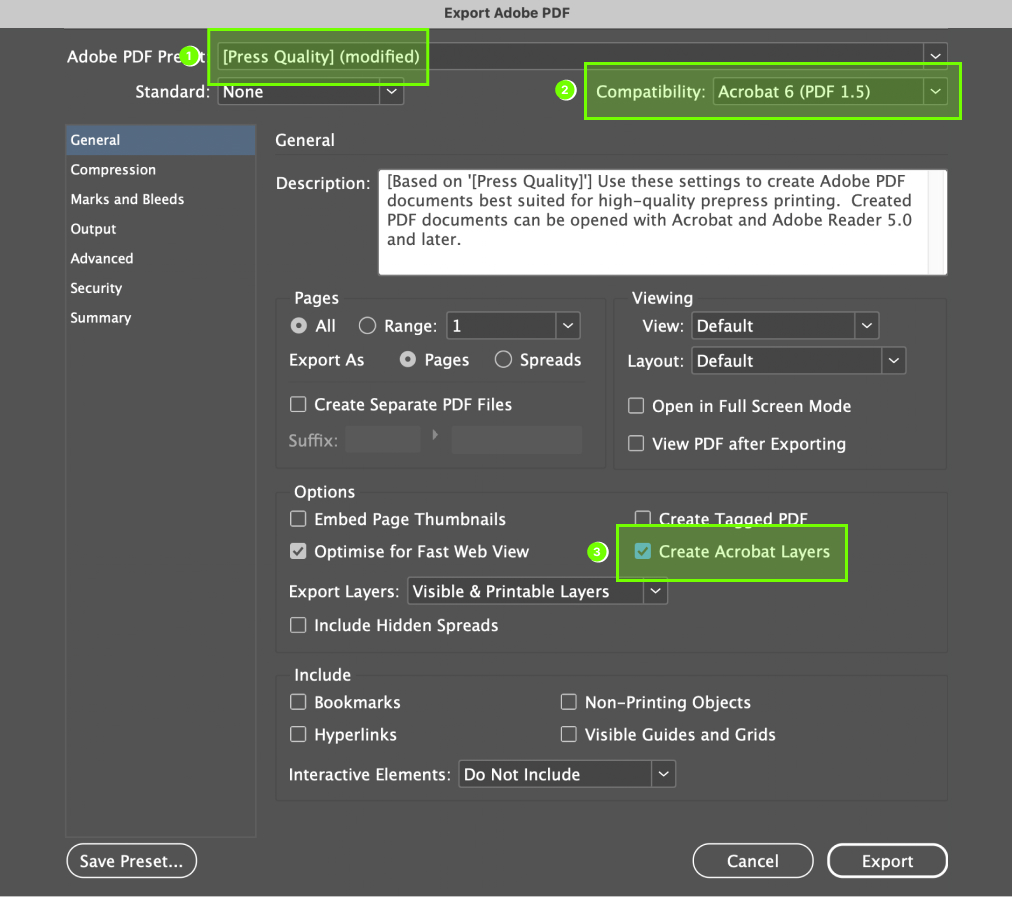1012x897 pixels.
Task: View the Summary section
Action: point(161,318)
